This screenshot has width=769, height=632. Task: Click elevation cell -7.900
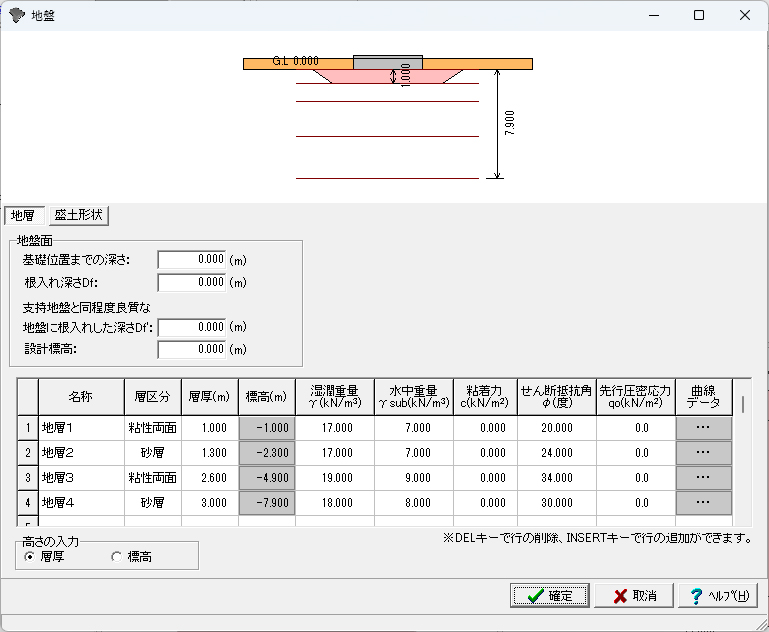(267, 503)
